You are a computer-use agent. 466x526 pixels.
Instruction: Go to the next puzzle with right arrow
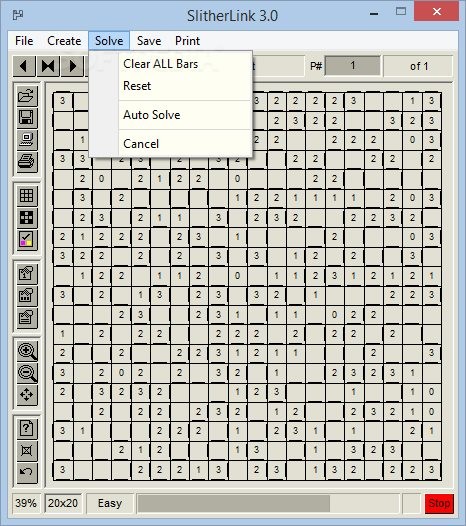click(72, 66)
